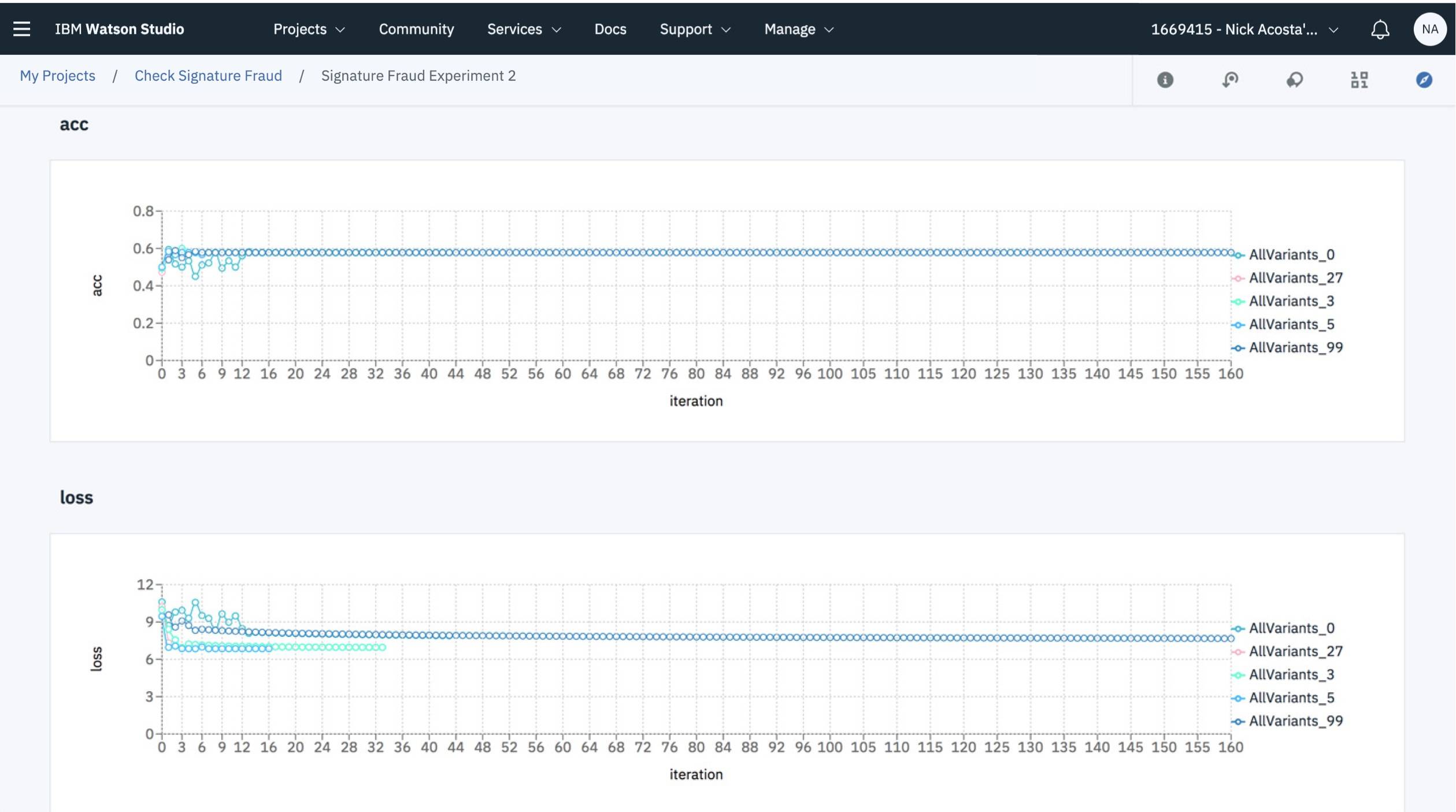Open the Docs menu item

(610, 29)
